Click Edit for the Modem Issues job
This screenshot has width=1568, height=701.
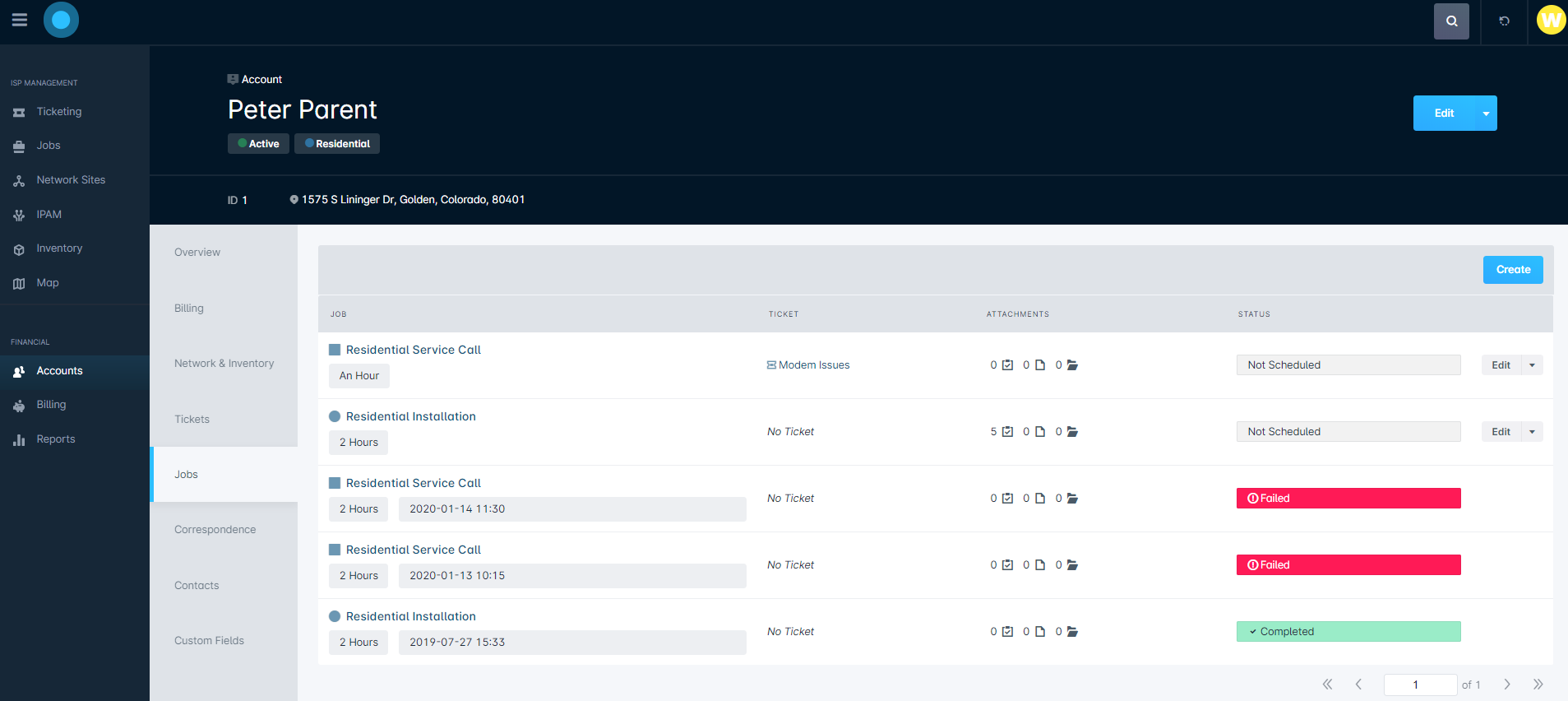click(1501, 365)
